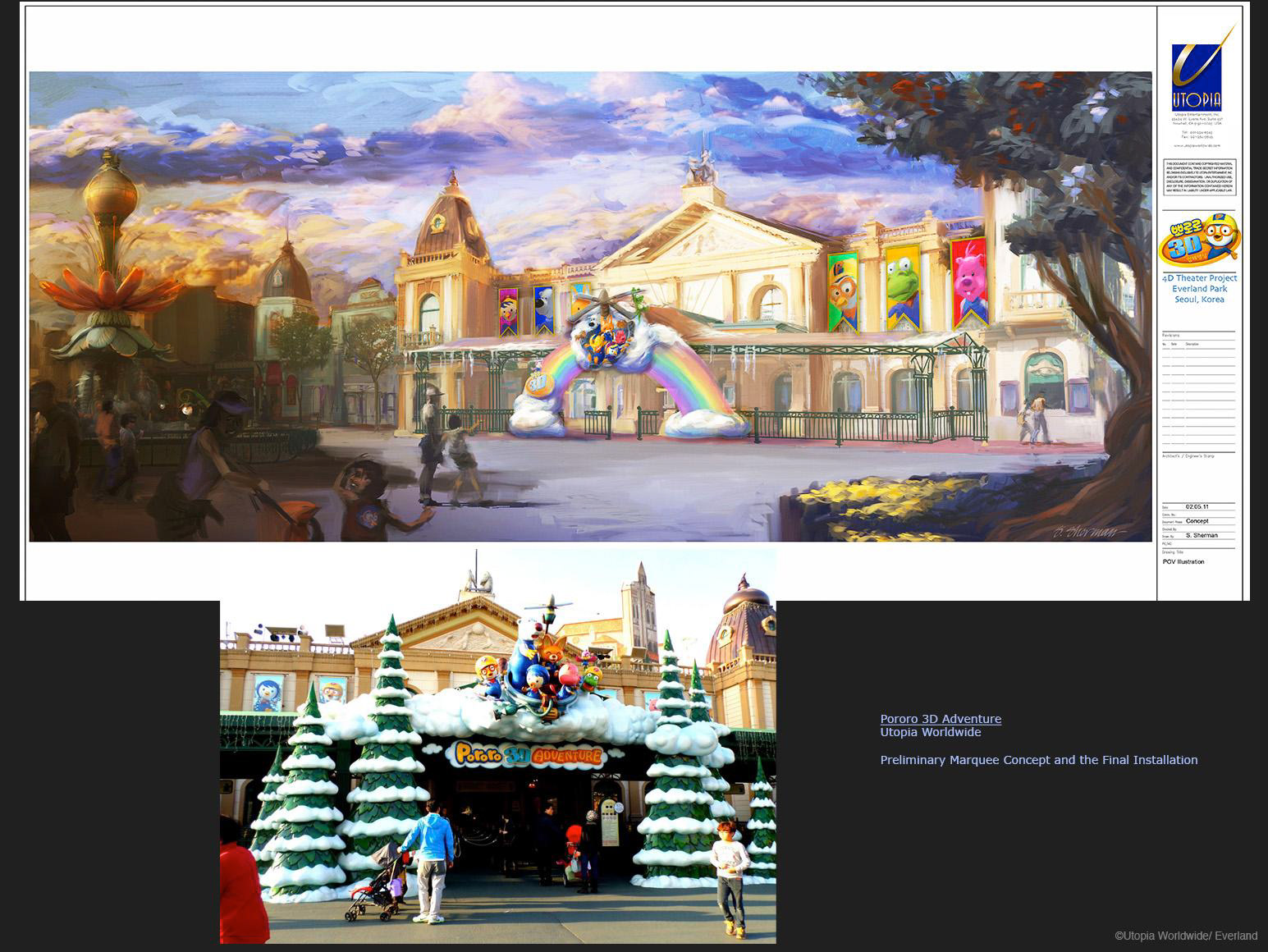Click the Pororo 3D Adventure marquee sign in photo
1268x952 pixels.
coord(525,755)
